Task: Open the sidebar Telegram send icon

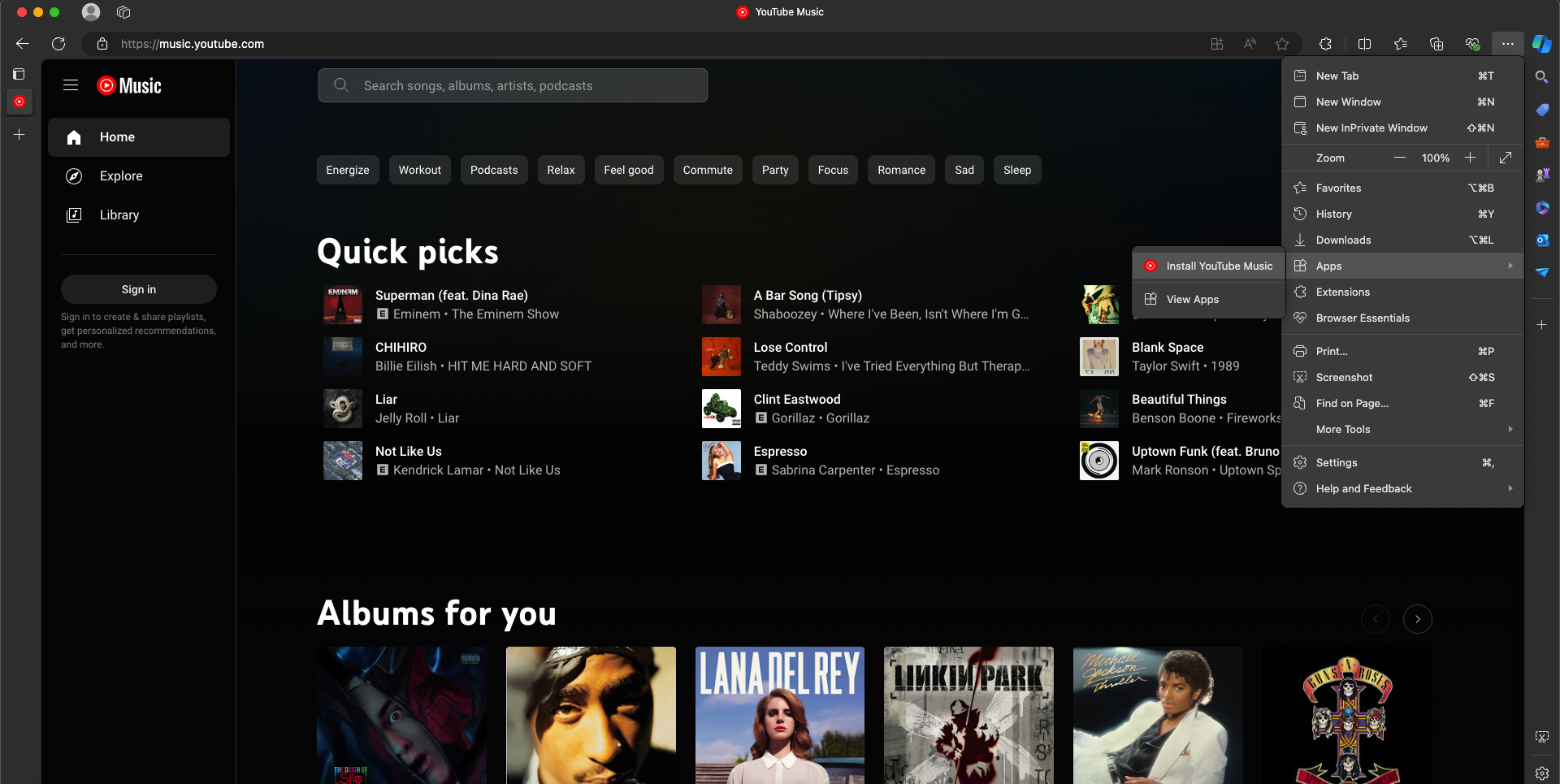Action: tap(1541, 272)
